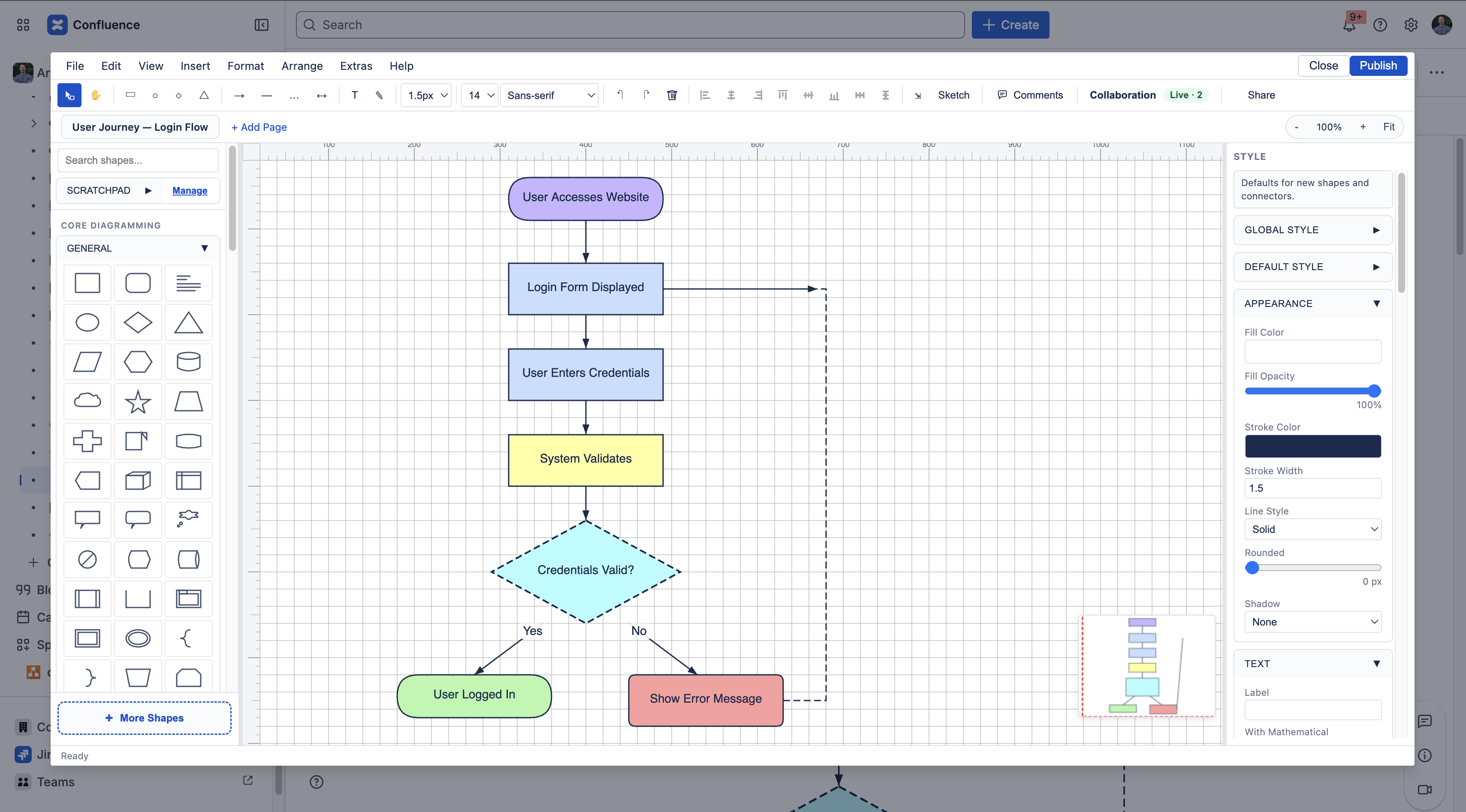Open the Comments panel

(1030, 95)
